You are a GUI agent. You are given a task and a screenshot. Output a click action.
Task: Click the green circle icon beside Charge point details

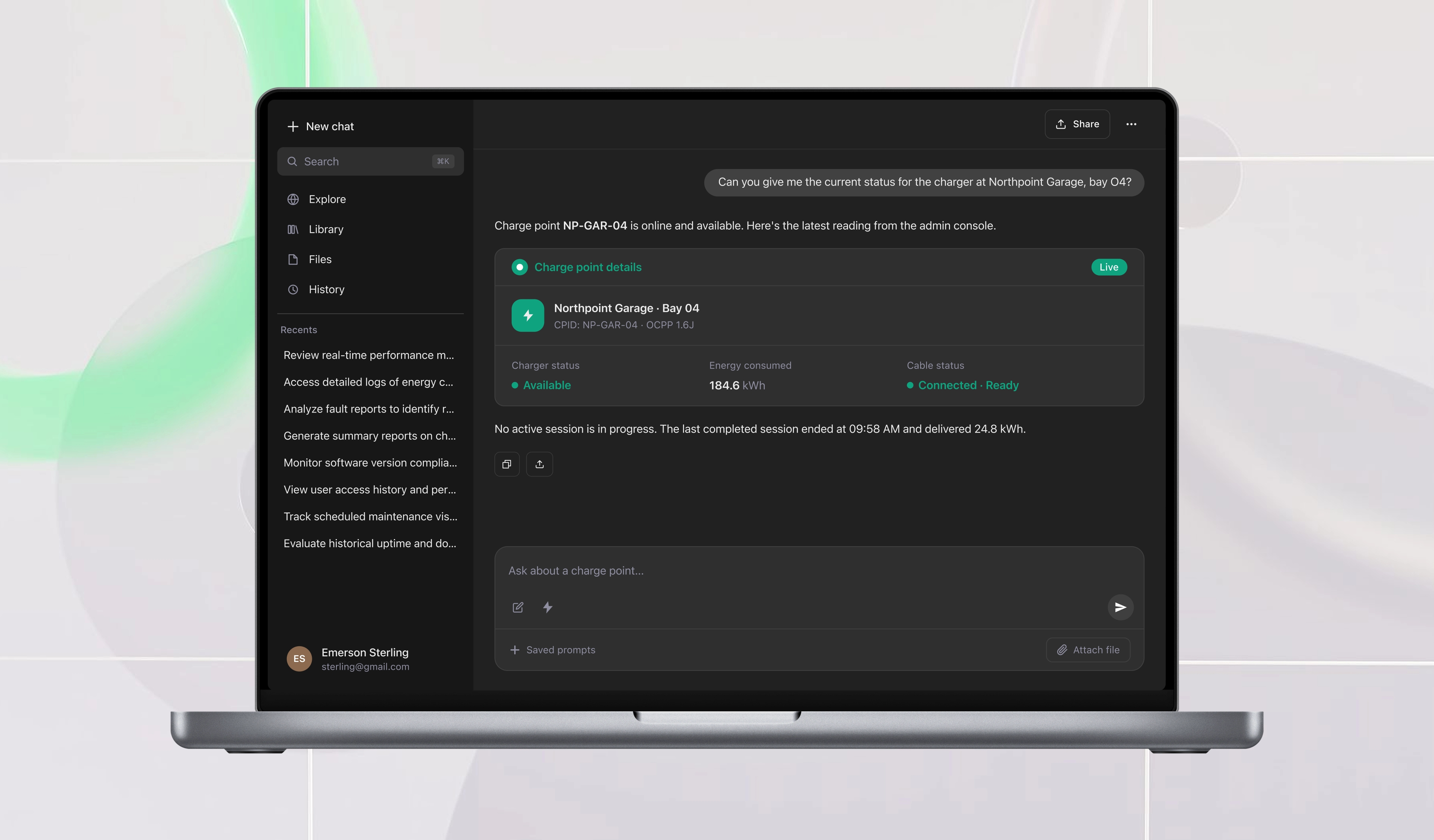(519, 267)
